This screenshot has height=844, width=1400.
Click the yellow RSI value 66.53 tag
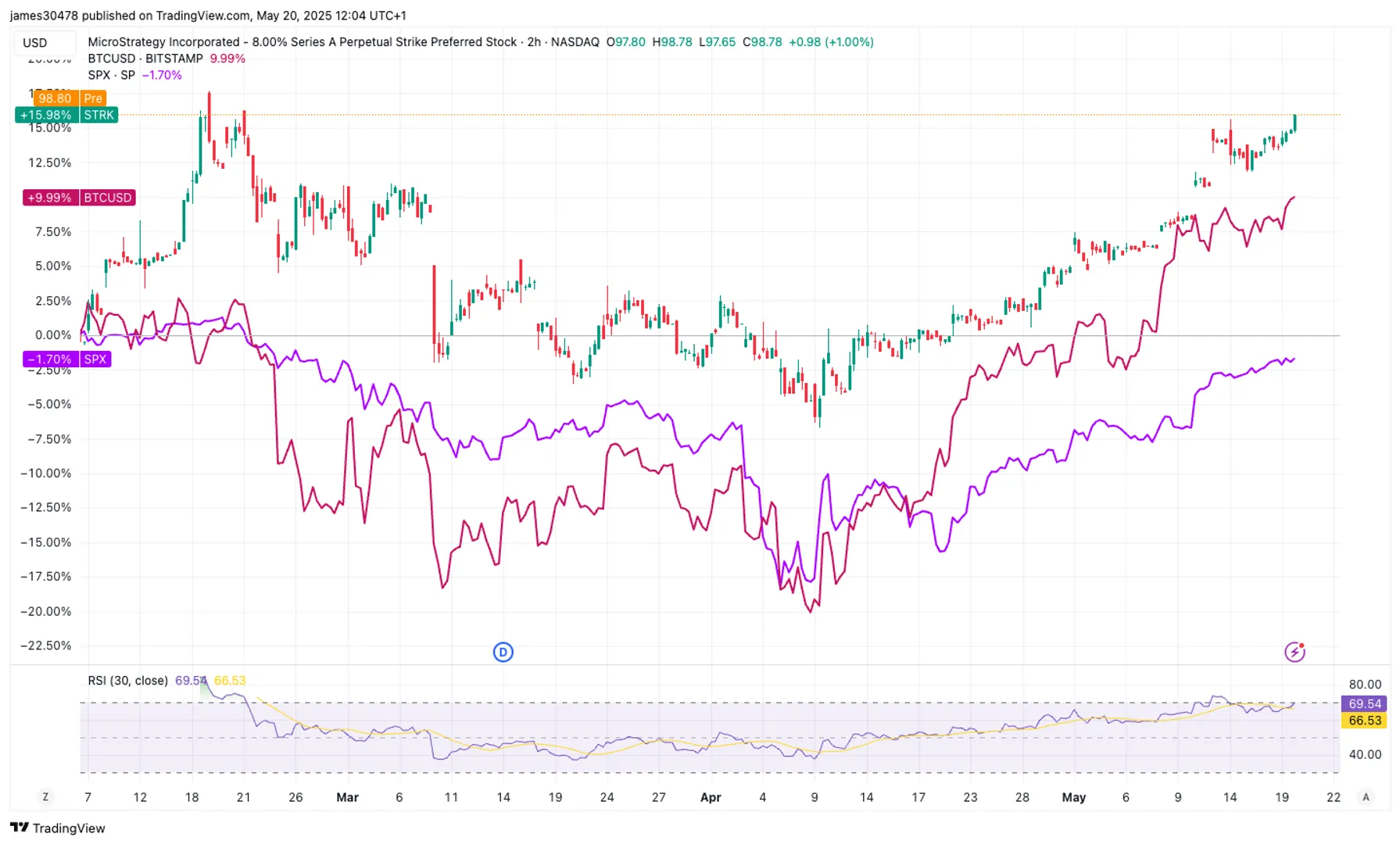click(x=1364, y=721)
